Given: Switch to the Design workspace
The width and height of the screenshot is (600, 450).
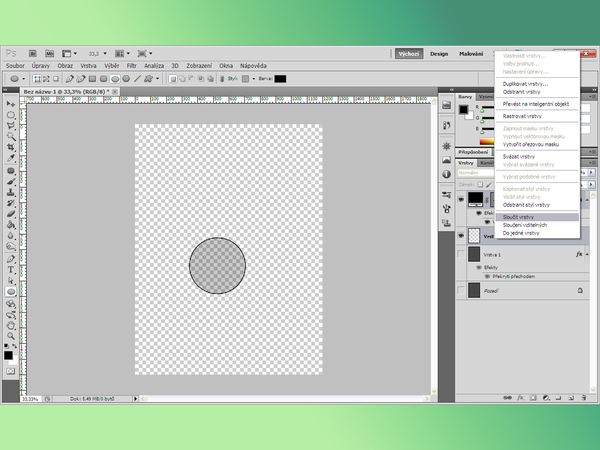Looking at the screenshot, I should 440,53.
